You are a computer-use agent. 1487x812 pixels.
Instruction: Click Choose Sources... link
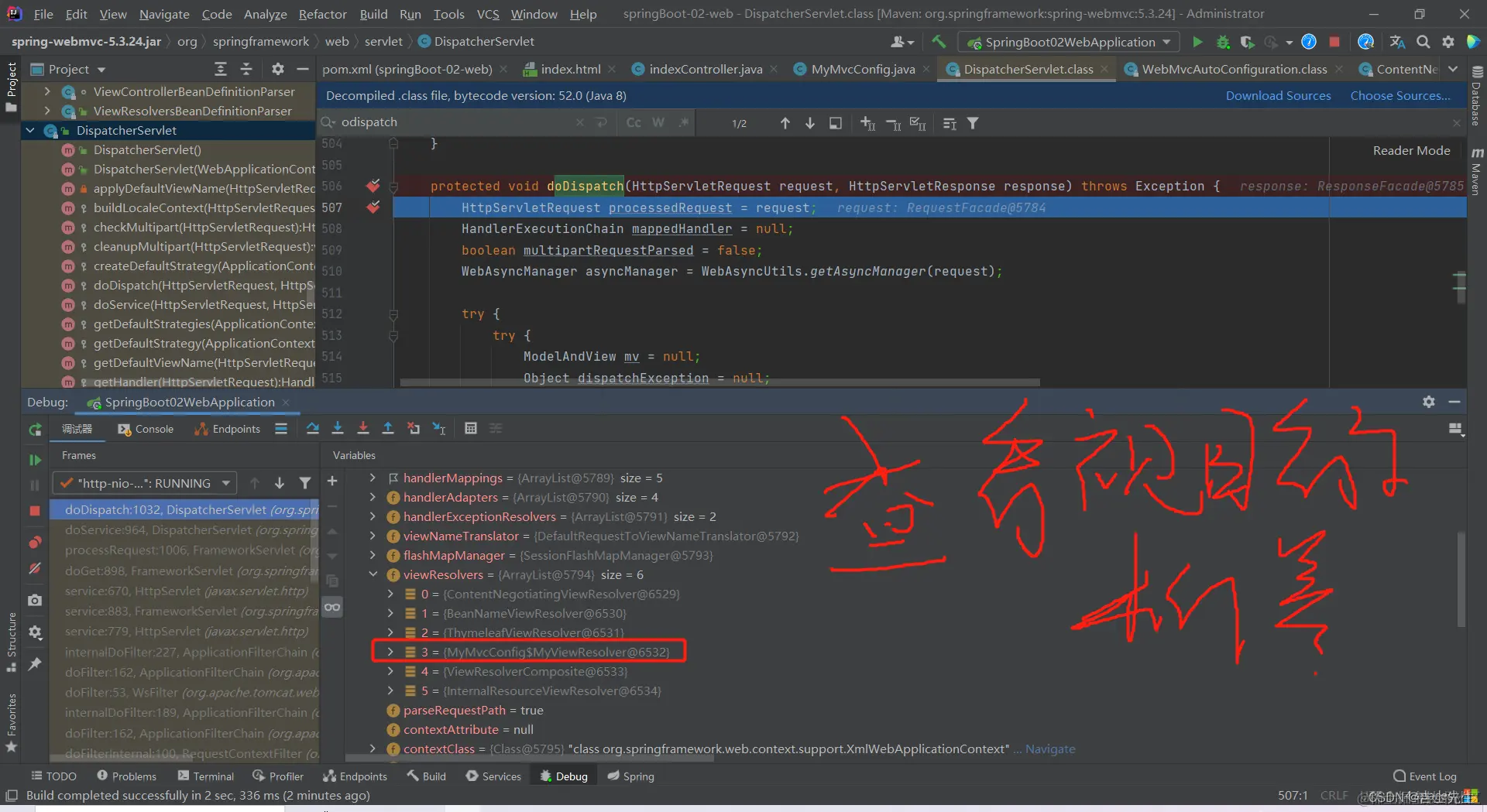coord(1400,96)
